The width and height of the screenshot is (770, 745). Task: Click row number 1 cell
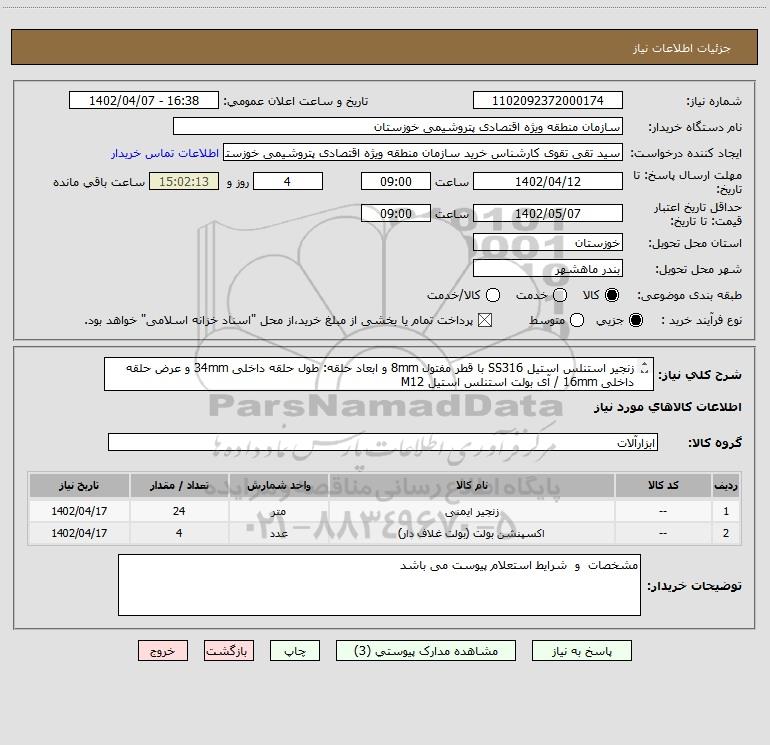click(726, 511)
